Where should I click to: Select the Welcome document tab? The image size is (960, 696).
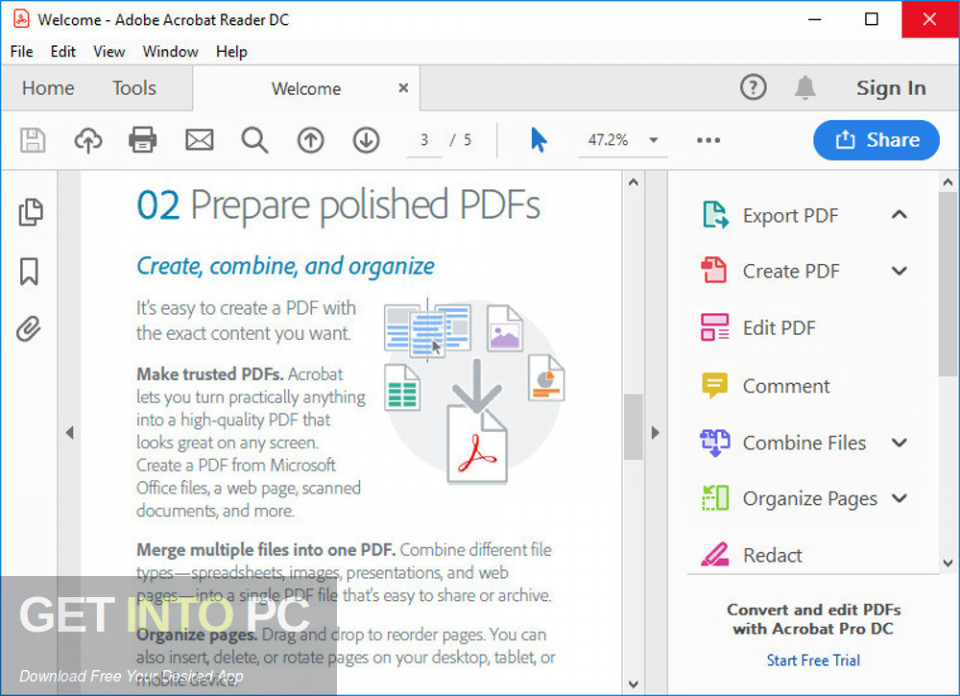click(x=306, y=89)
